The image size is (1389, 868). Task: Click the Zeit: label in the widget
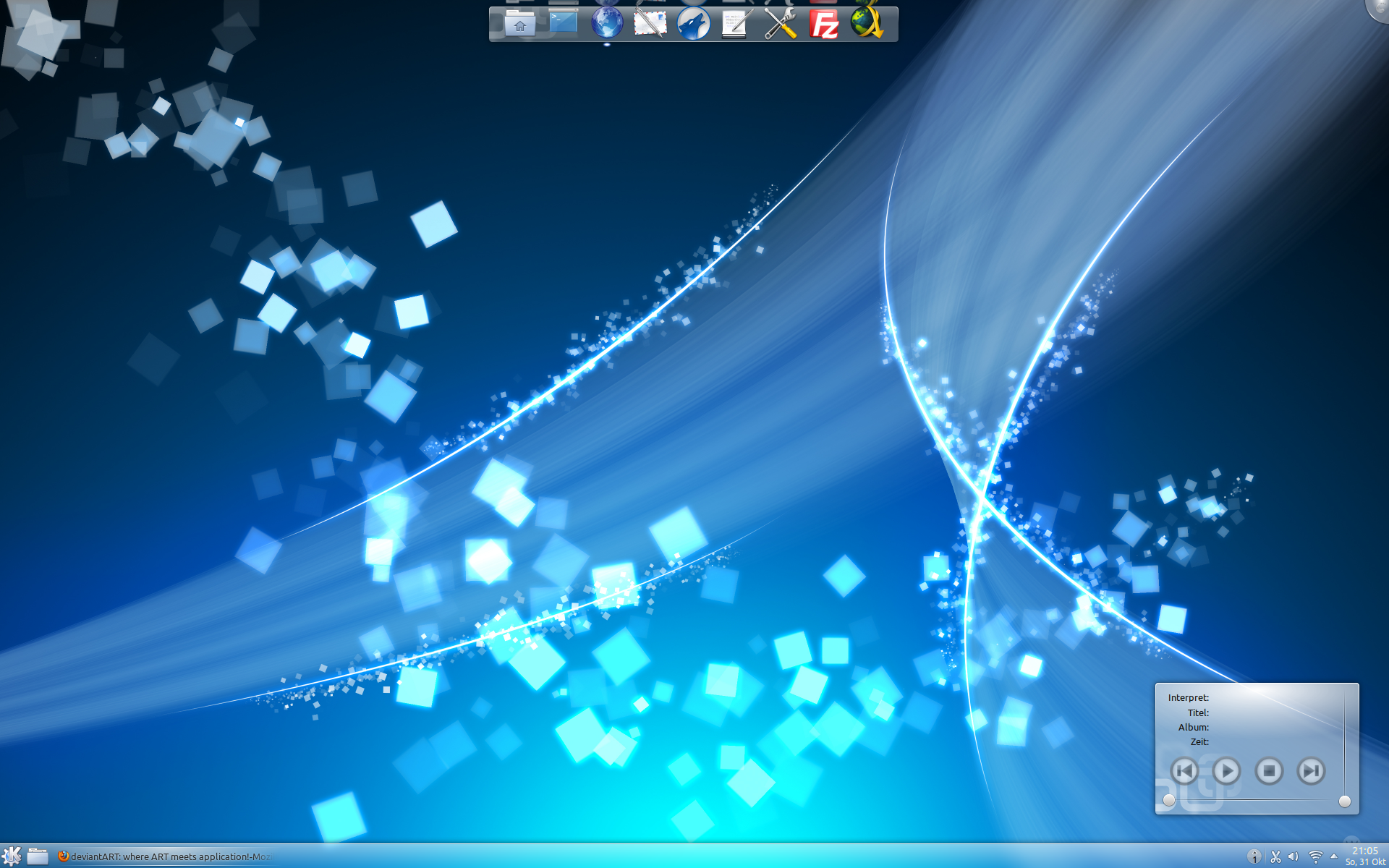[x=1200, y=742]
